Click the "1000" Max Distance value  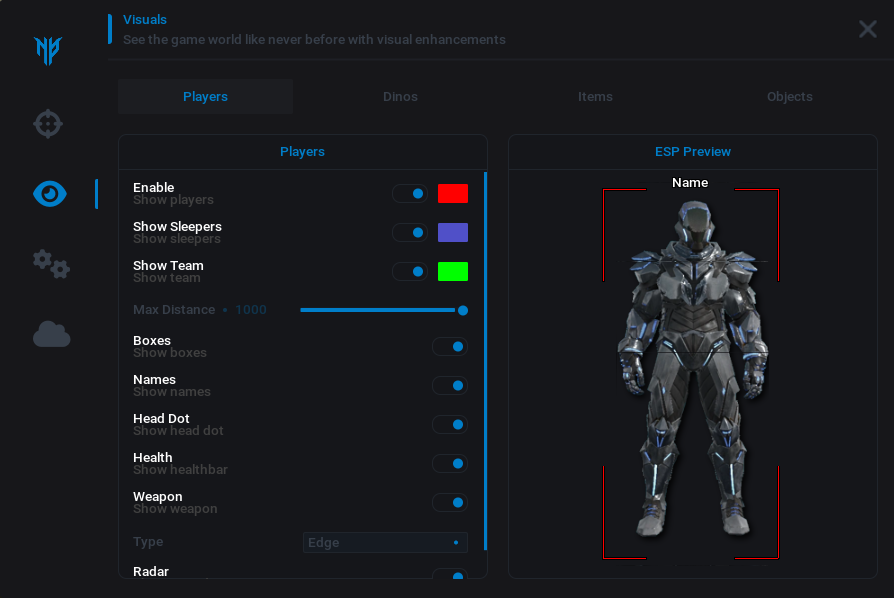click(251, 310)
